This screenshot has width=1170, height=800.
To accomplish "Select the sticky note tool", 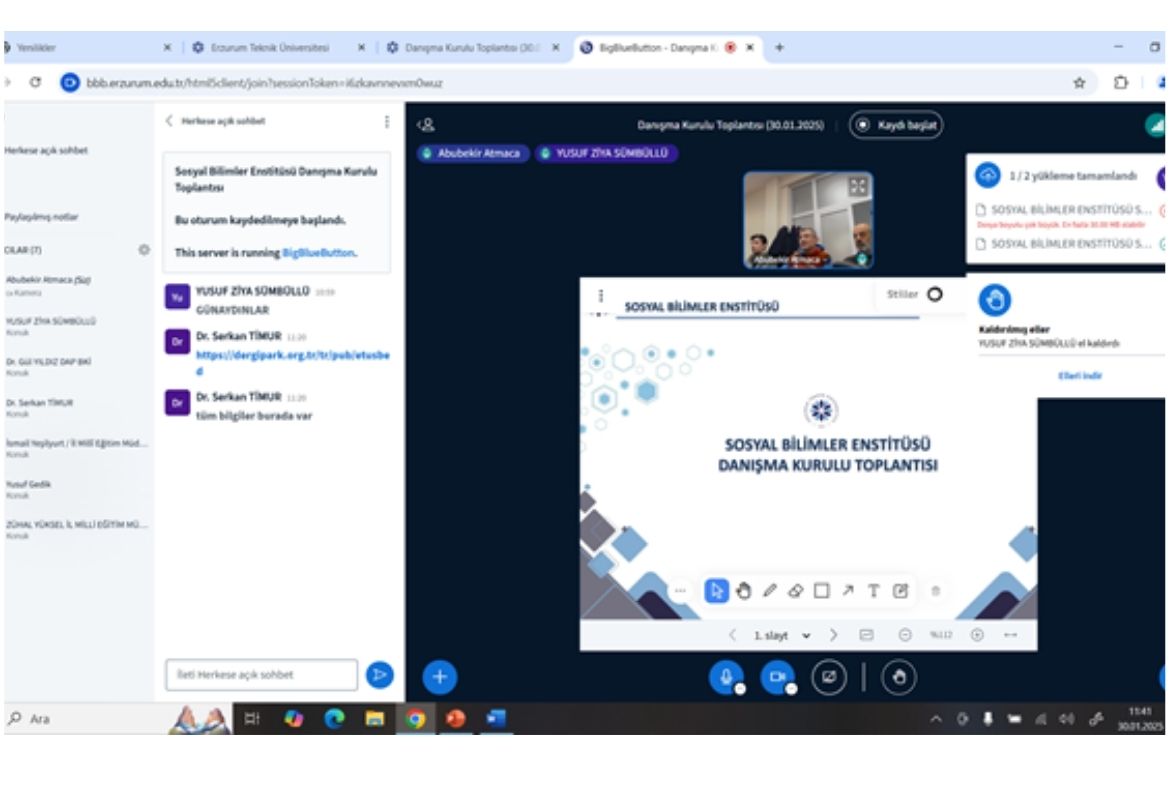I will tap(900, 591).
